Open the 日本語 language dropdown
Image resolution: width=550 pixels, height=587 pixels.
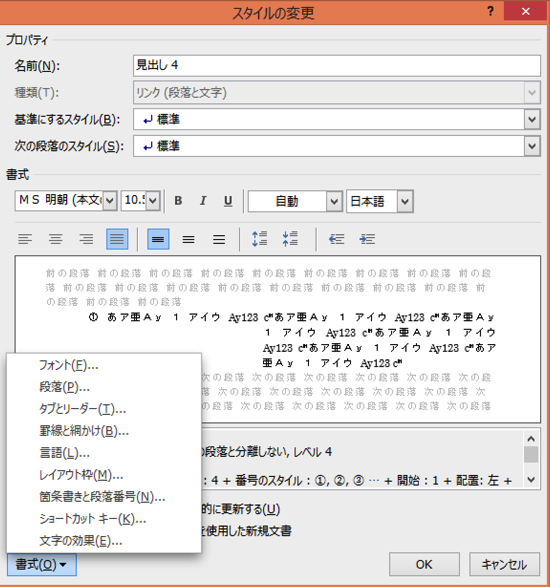[x=405, y=202]
